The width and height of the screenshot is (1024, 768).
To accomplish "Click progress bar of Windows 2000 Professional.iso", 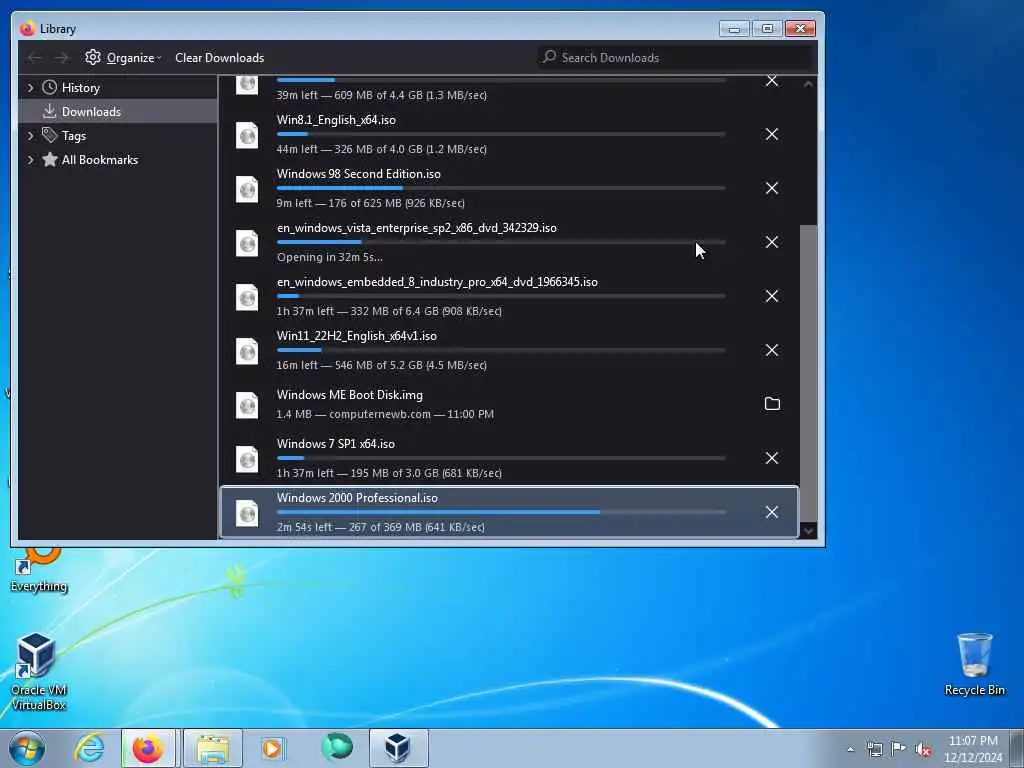I will pyautogui.click(x=501, y=513).
